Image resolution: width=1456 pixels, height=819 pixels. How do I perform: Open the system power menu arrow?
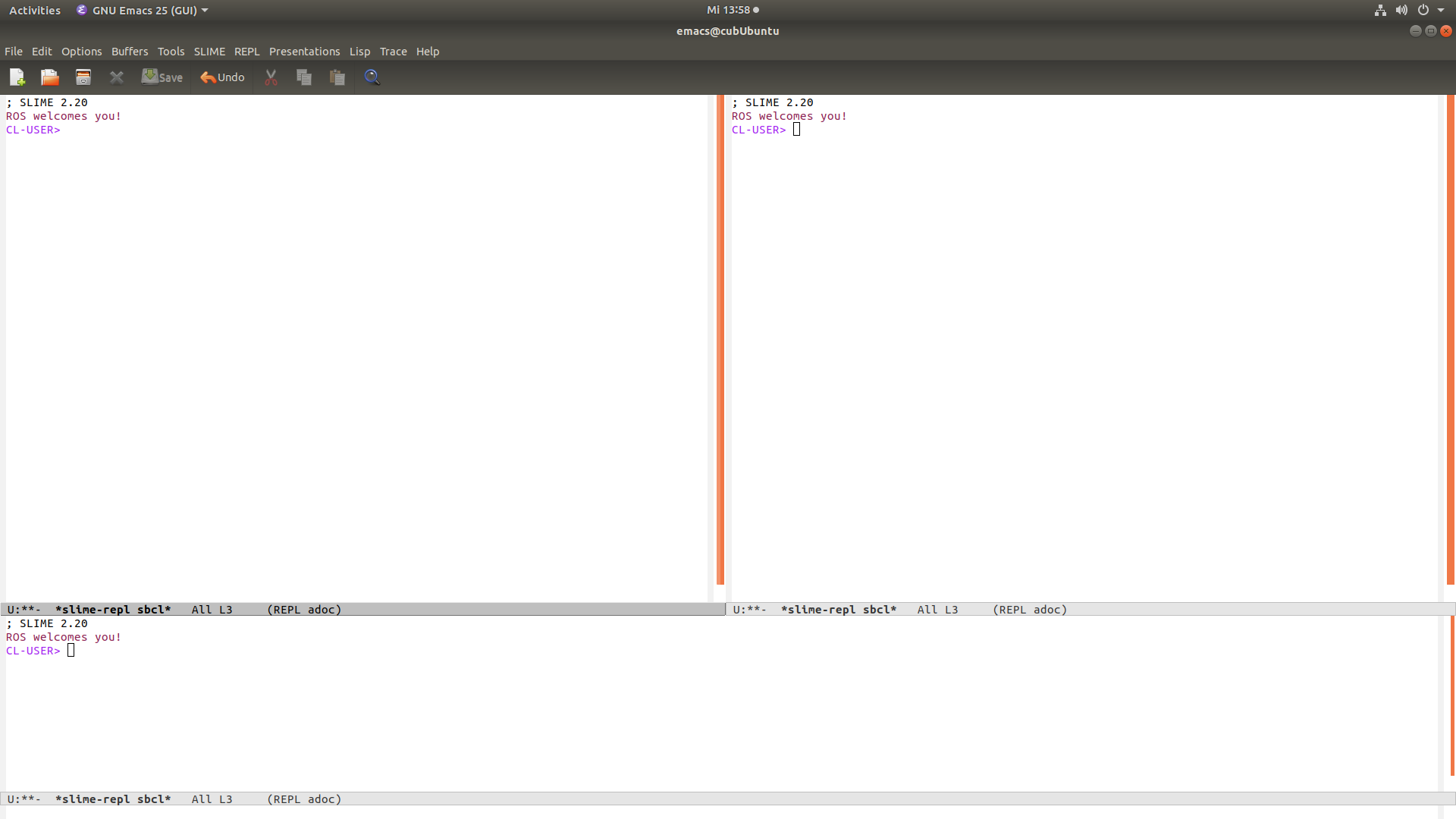coord(1441,11)
